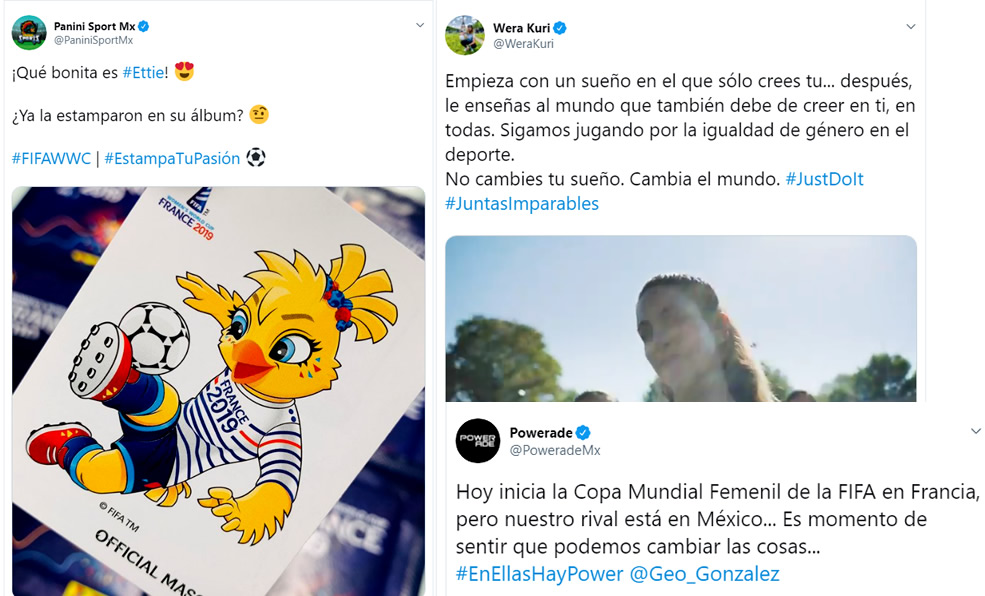Click the @PoweradeMx handle
The image size is (985, 596).
pos(555,450)
